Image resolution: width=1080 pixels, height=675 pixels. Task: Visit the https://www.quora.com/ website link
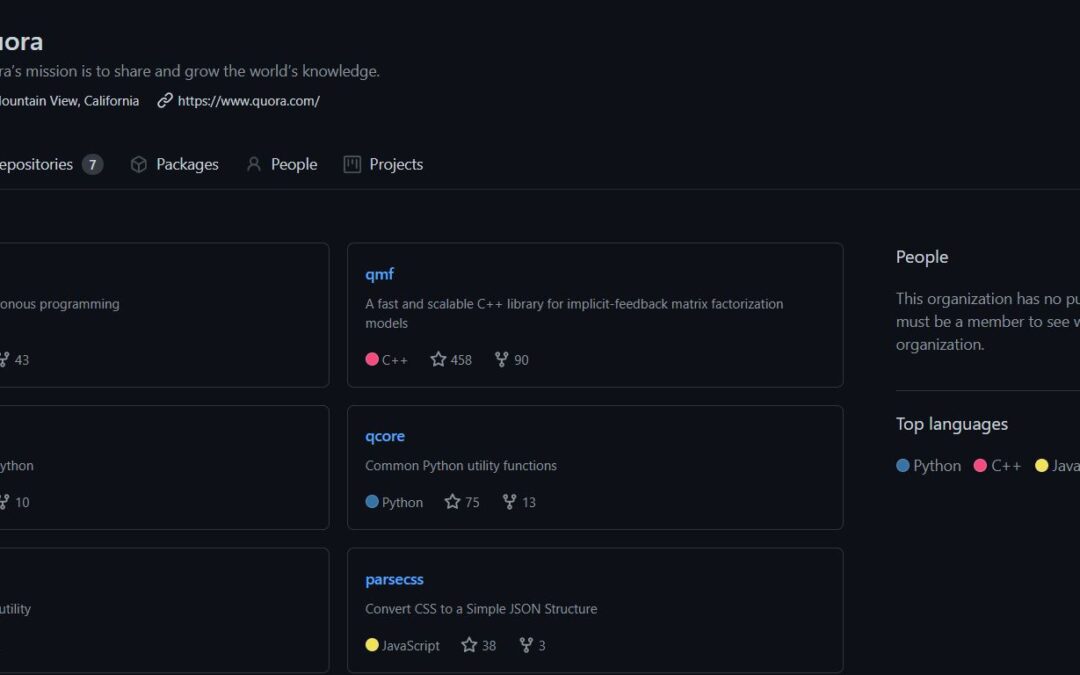[x=248, y=100]
